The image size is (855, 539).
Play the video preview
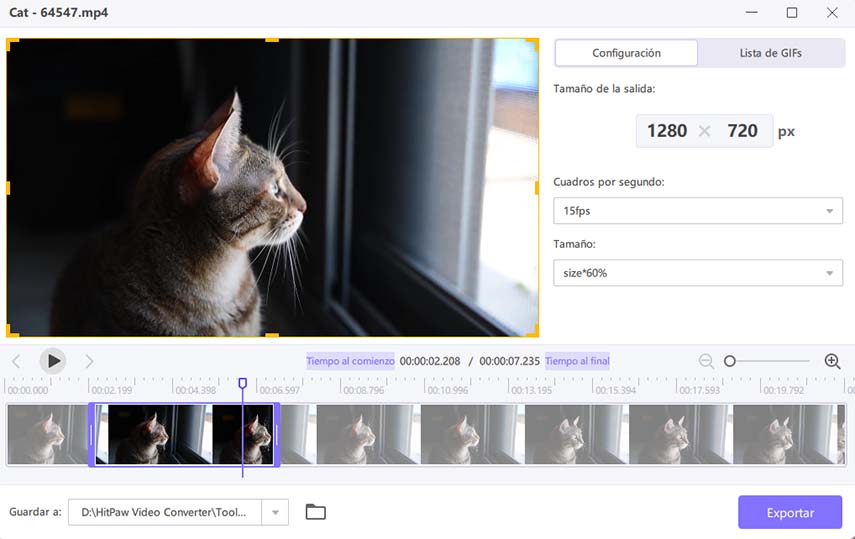(x=53, y=361)
